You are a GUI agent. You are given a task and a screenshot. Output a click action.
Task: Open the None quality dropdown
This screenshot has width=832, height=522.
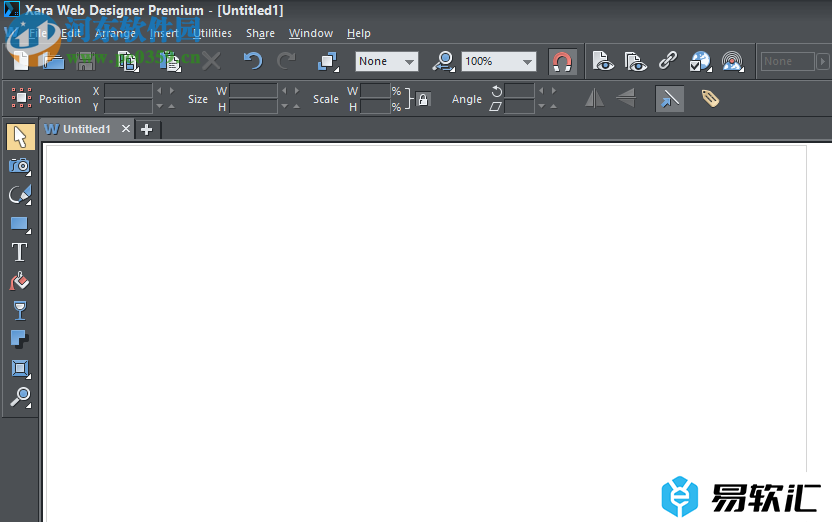(387, 62)
